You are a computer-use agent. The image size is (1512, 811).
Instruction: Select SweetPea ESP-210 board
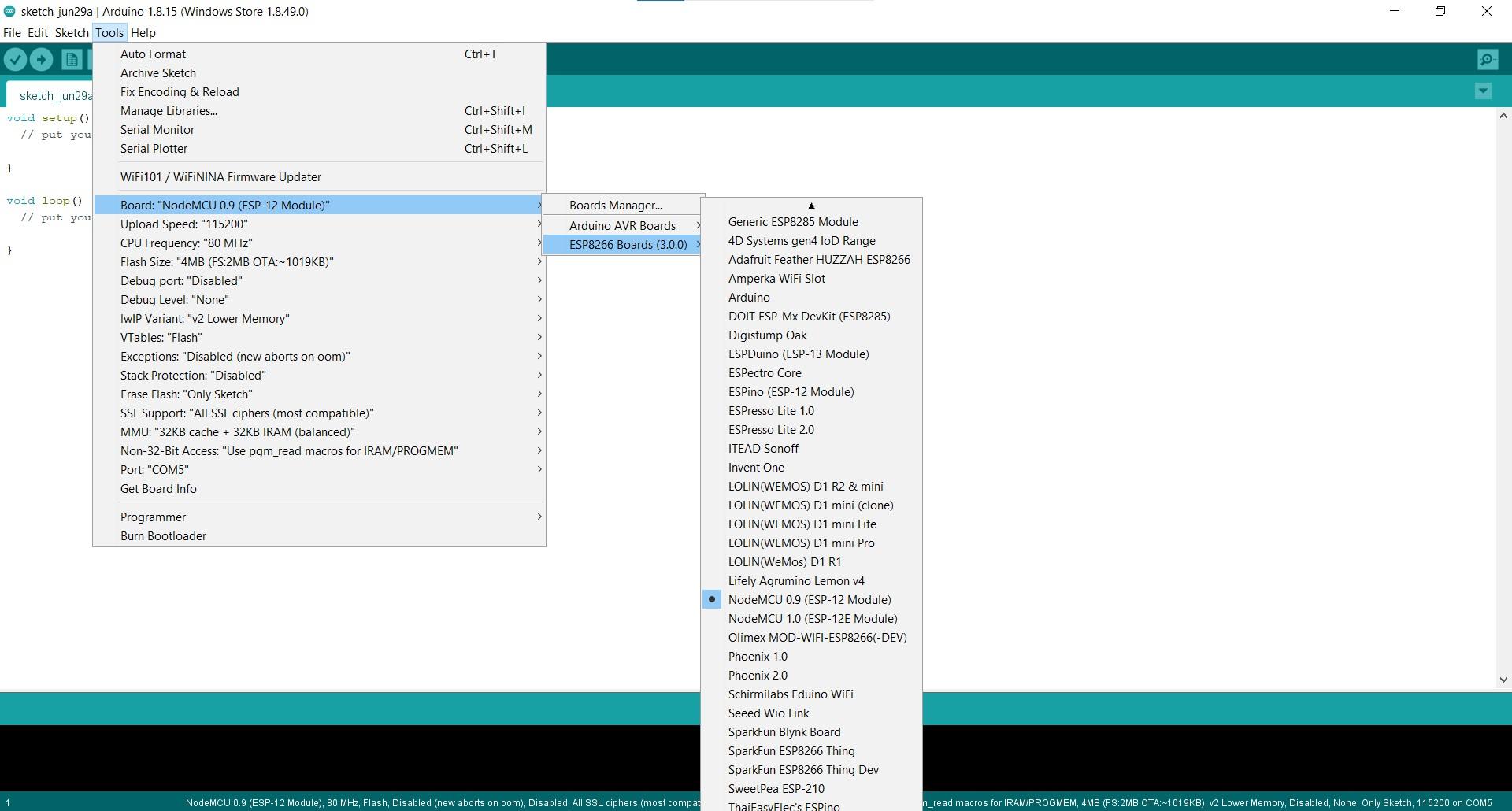coord(811,789)
